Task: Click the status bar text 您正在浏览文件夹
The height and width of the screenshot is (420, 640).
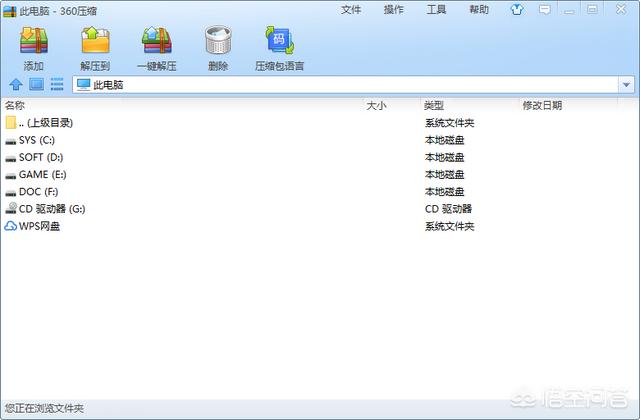Action: [44, 408]
